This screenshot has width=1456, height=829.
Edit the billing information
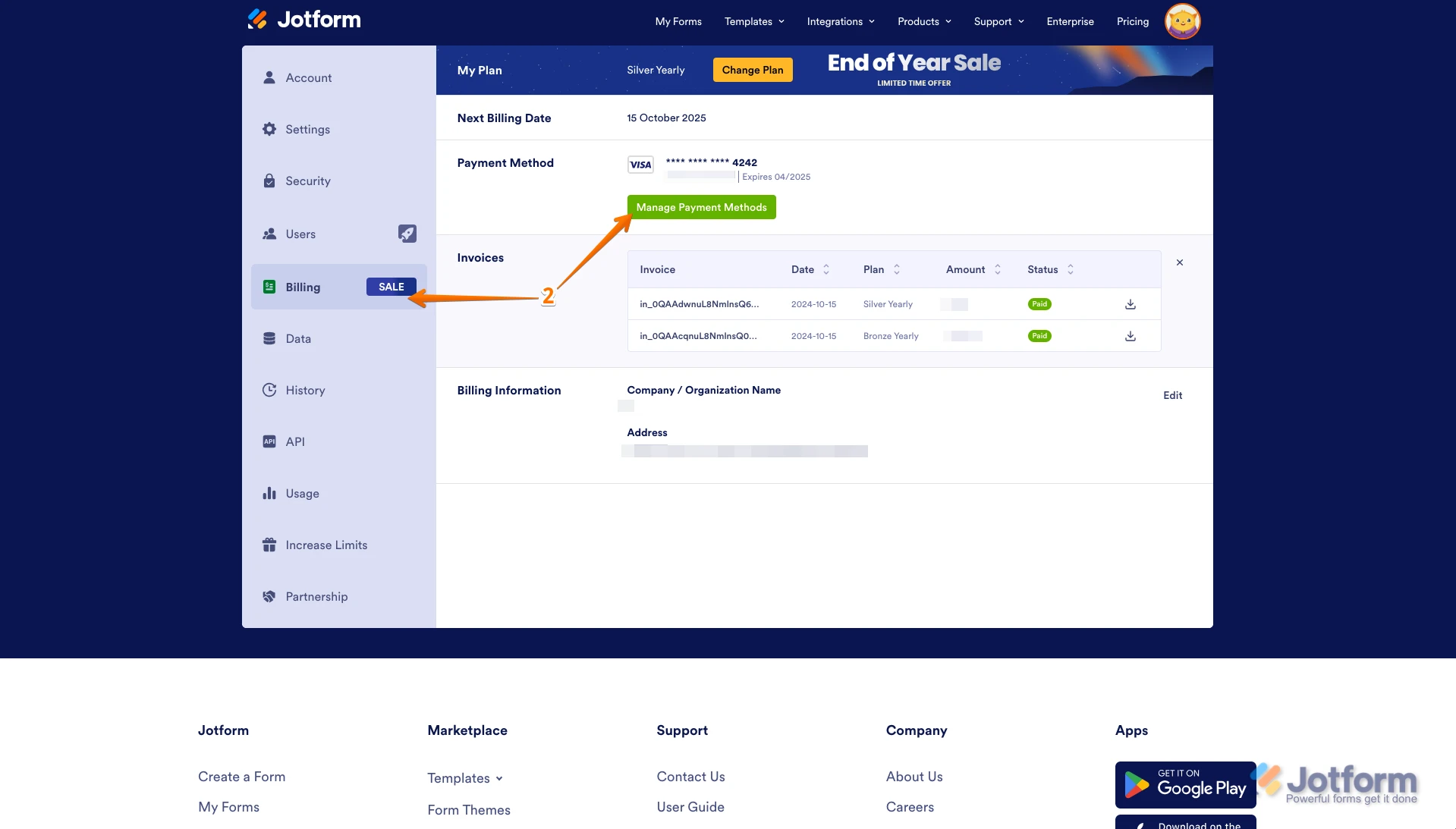point(1172,395)
